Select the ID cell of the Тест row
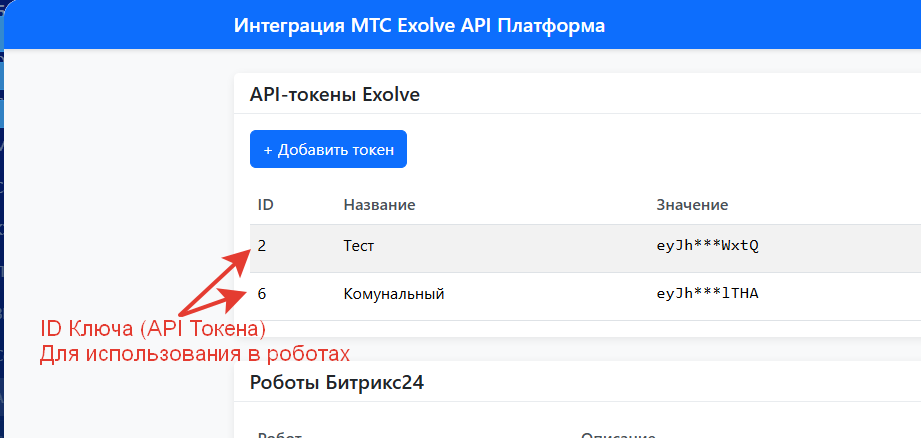 point(262,246)
